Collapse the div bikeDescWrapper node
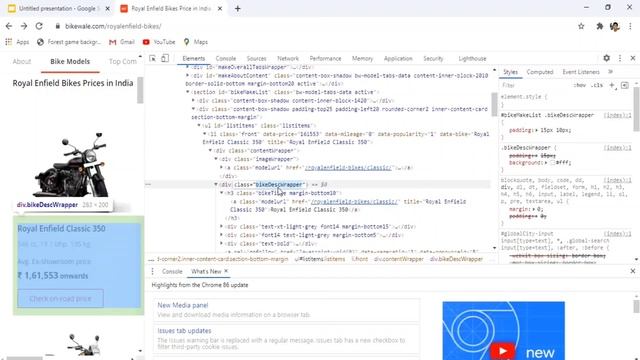This screenshot has width=640, height=360. (x=216, y=184)
